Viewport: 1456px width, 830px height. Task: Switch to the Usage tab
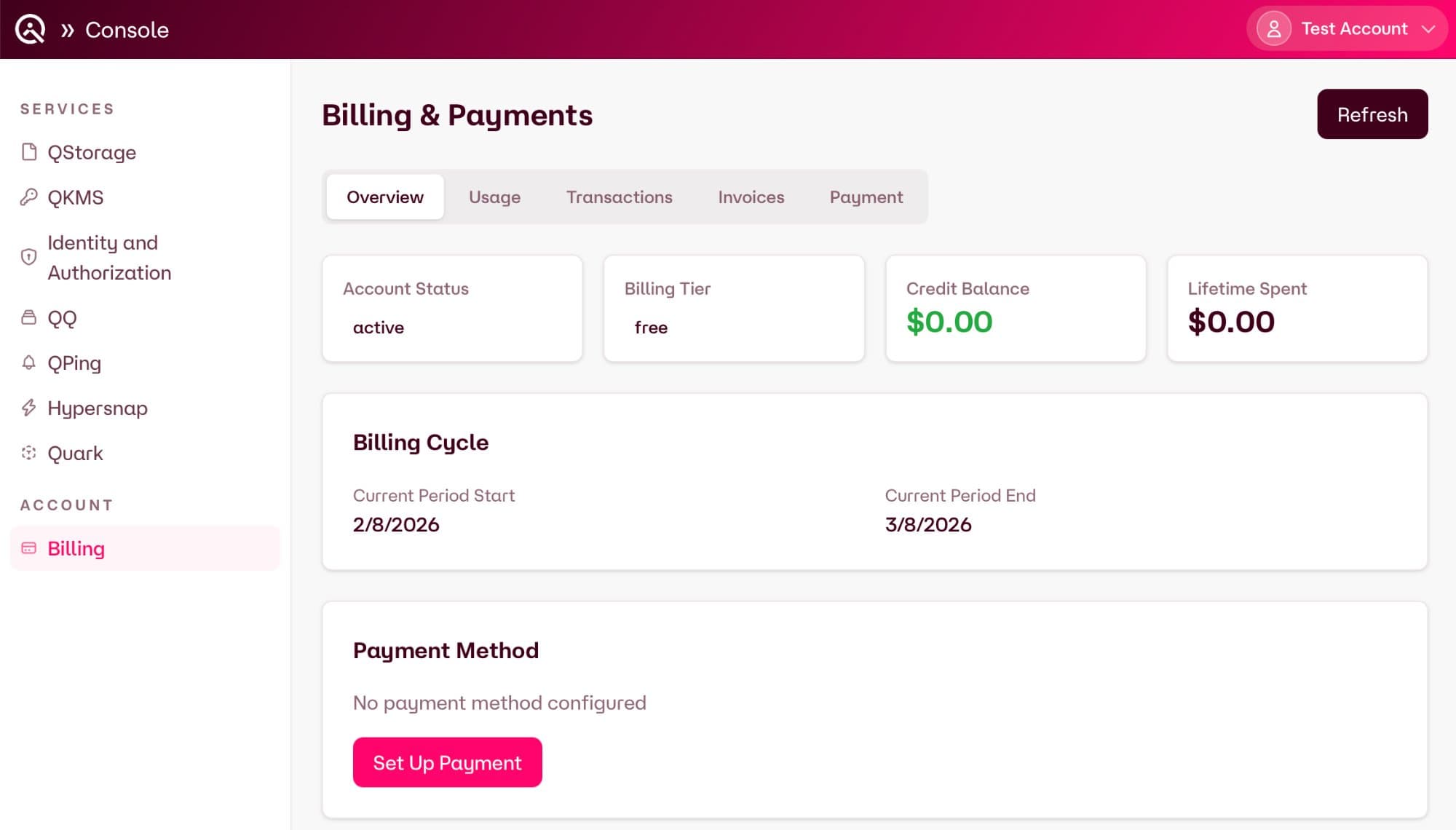coord(494,197)
